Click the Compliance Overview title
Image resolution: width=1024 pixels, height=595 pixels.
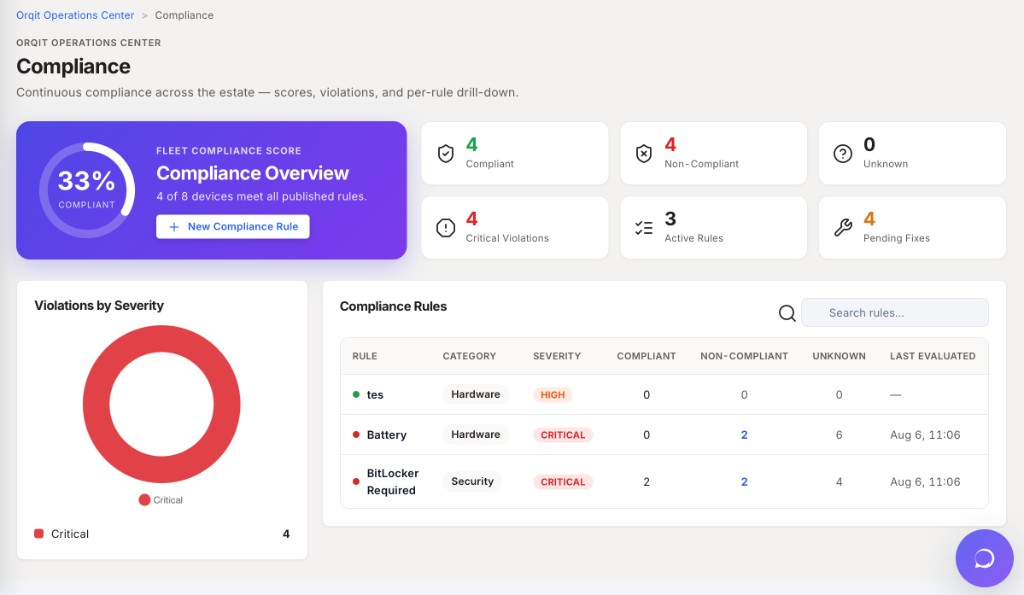click(x=253, y=173)
